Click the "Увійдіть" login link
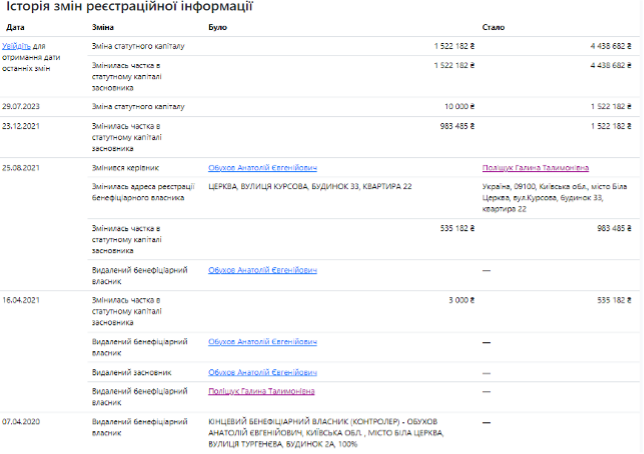This screenshot has width=644, height=454. coord(16,46)
